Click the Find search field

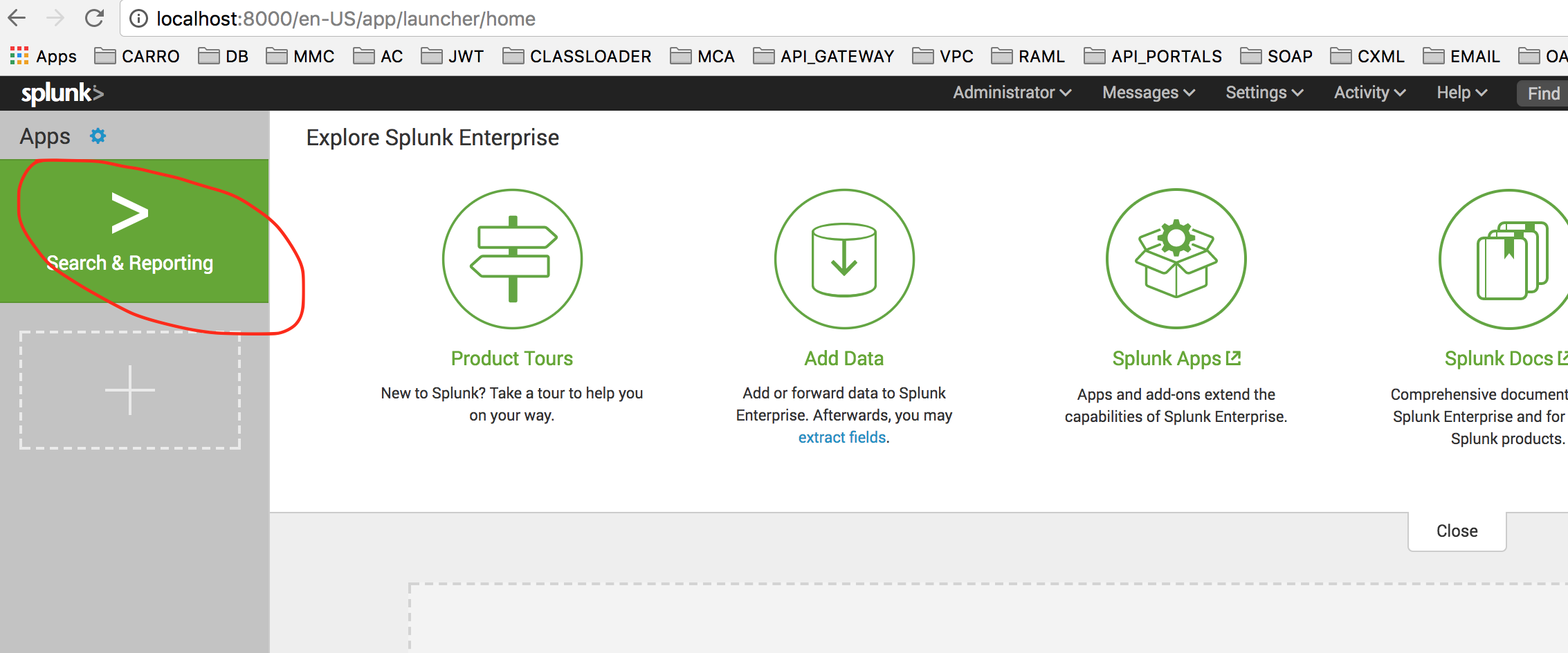click(1543, 93)
